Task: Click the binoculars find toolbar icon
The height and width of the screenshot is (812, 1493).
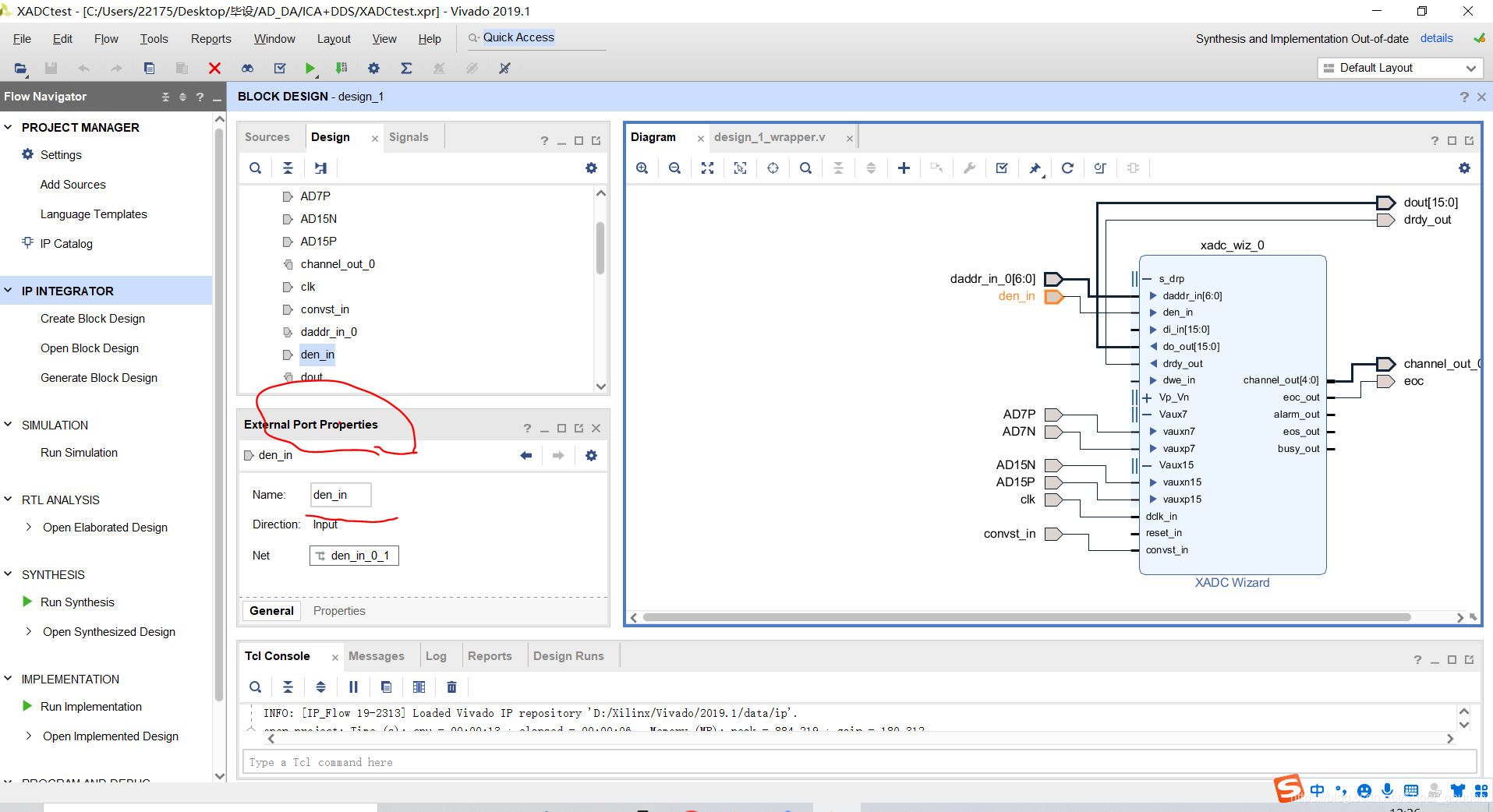Action: (x=247, y=69)
